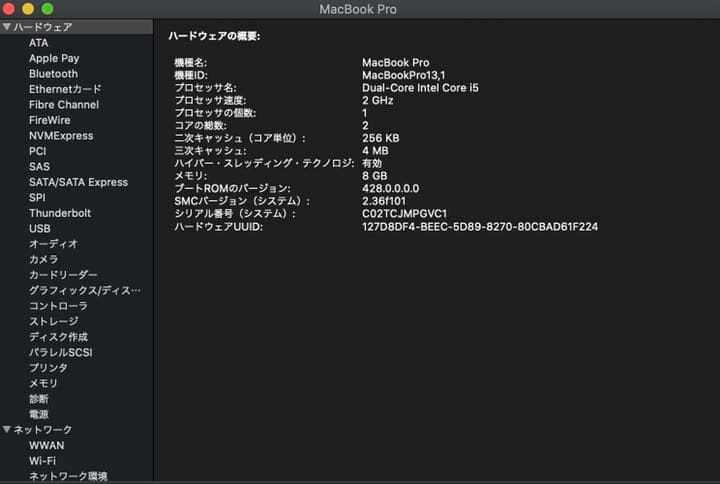This screenshot has height=484, width=720.
Task: Open the Apple Pay entry
Action: (54, 58)
